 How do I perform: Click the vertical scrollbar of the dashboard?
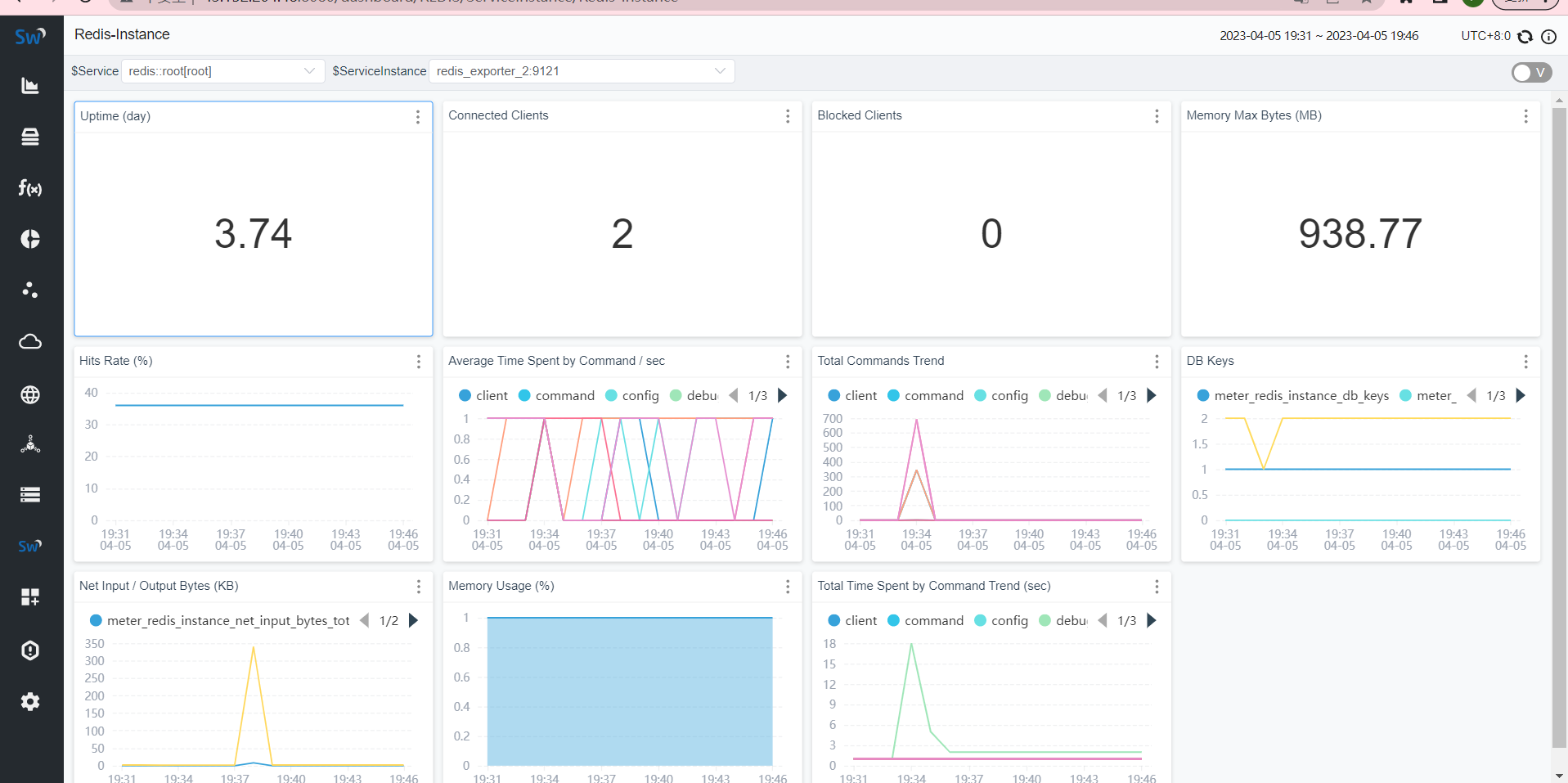1559,425
